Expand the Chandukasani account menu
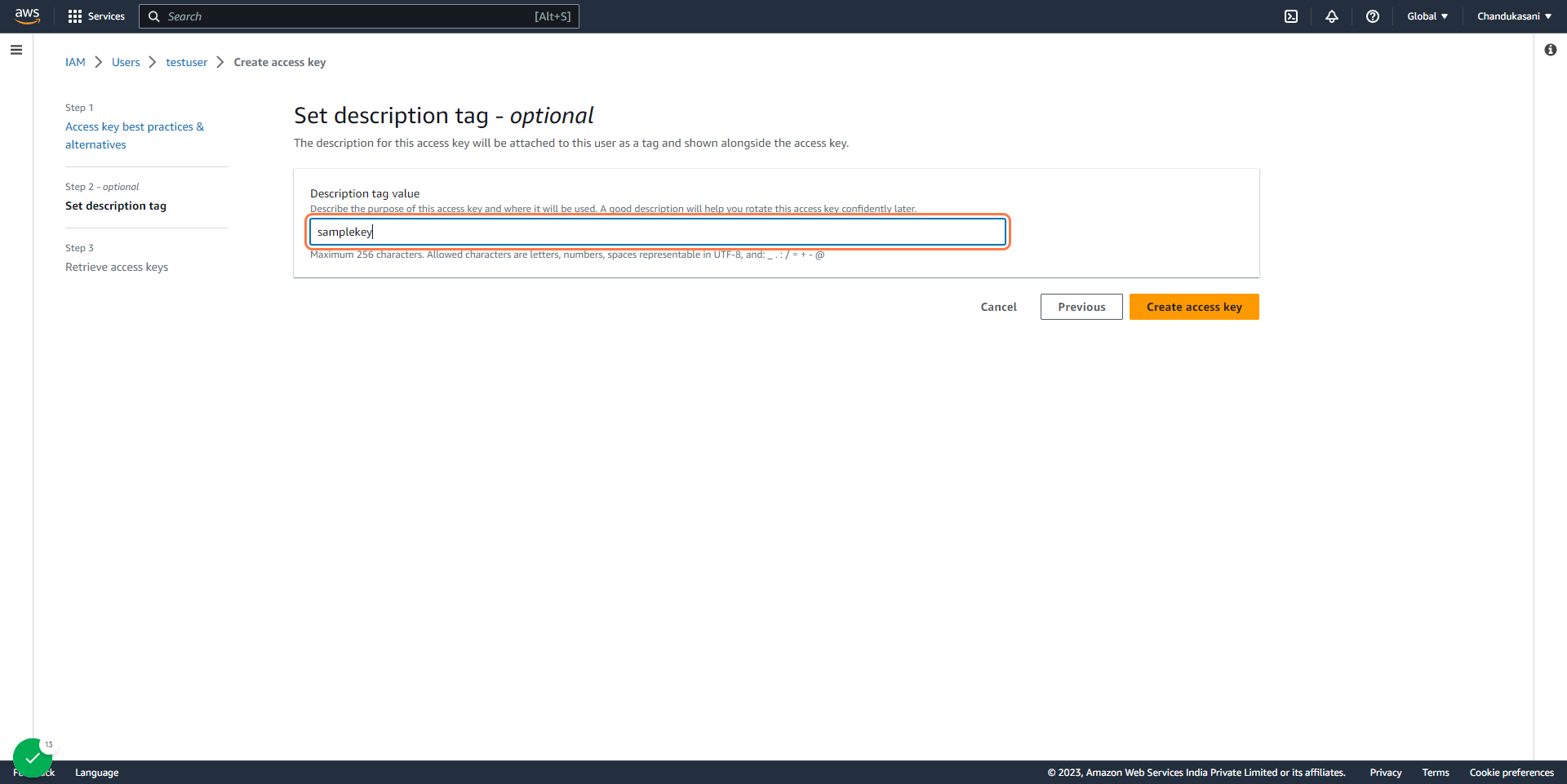Viewport: 1567px width, 784px height. coord(1514,16)
